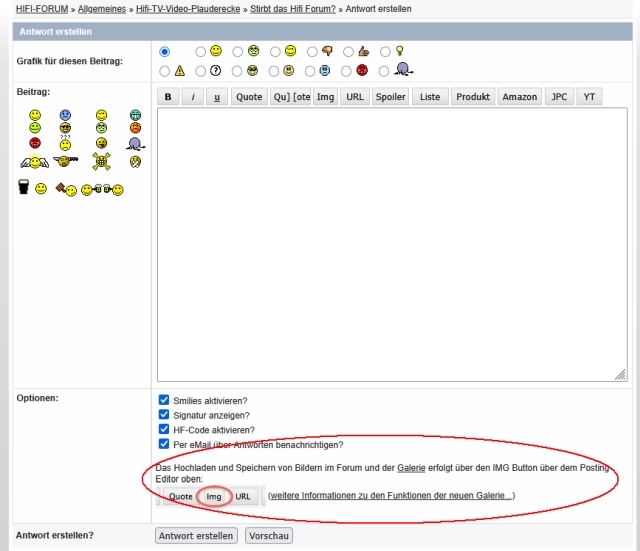
Task: Open the HIFI-FORUM breadcrumb link
Action: pos(42,9)
